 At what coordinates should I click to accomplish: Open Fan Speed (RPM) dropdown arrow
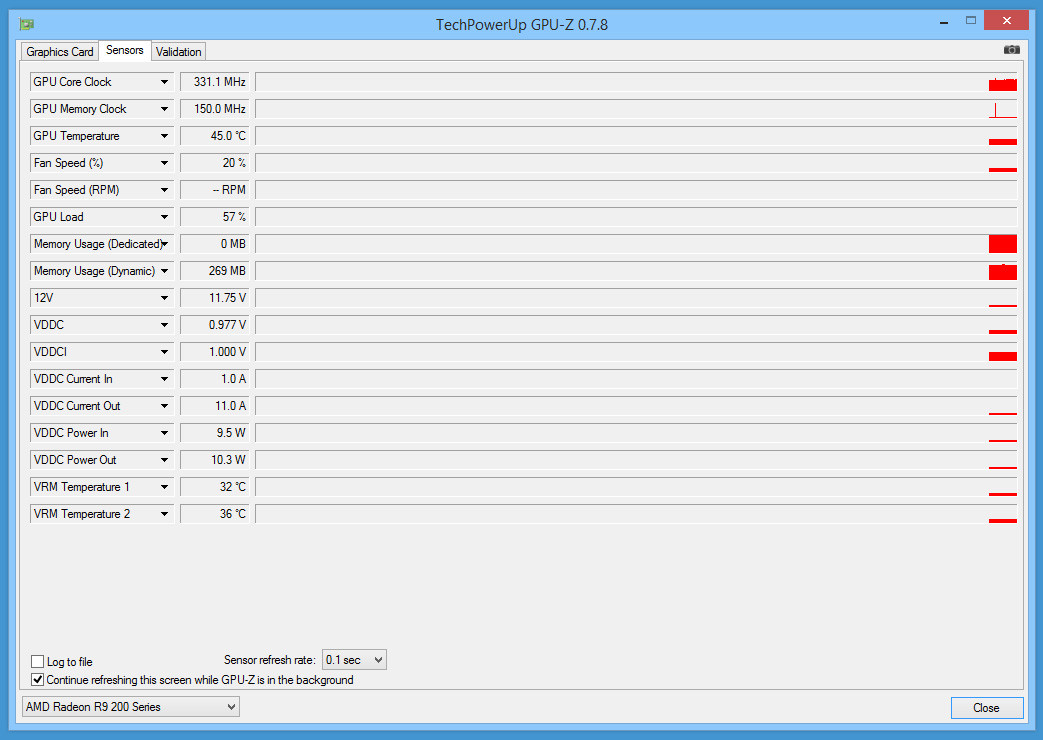point(164,190)
